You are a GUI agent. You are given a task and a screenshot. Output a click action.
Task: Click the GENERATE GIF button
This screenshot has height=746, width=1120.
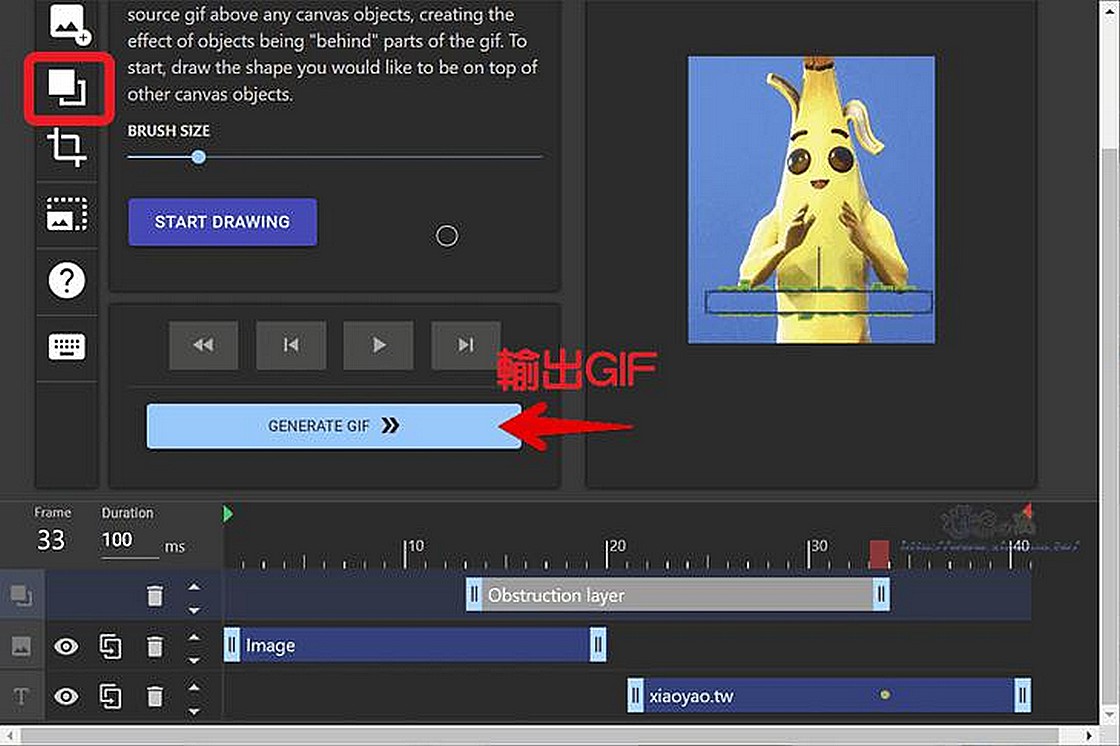[334, 426]
